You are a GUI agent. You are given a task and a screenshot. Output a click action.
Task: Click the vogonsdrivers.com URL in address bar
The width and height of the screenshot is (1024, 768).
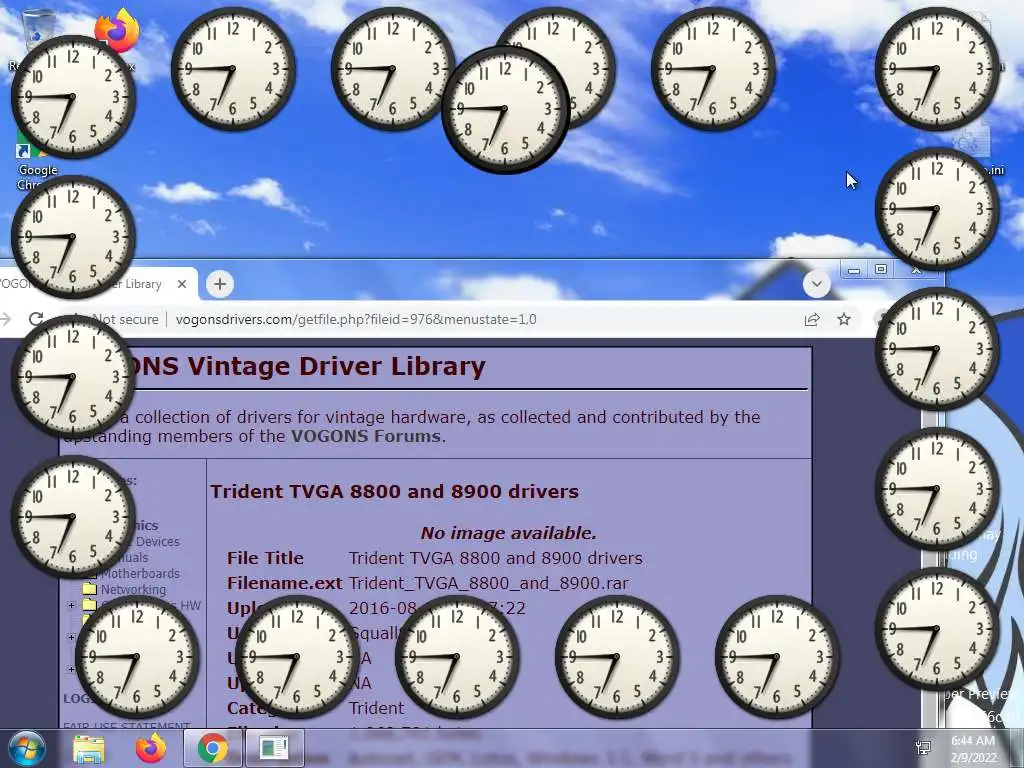356,319
